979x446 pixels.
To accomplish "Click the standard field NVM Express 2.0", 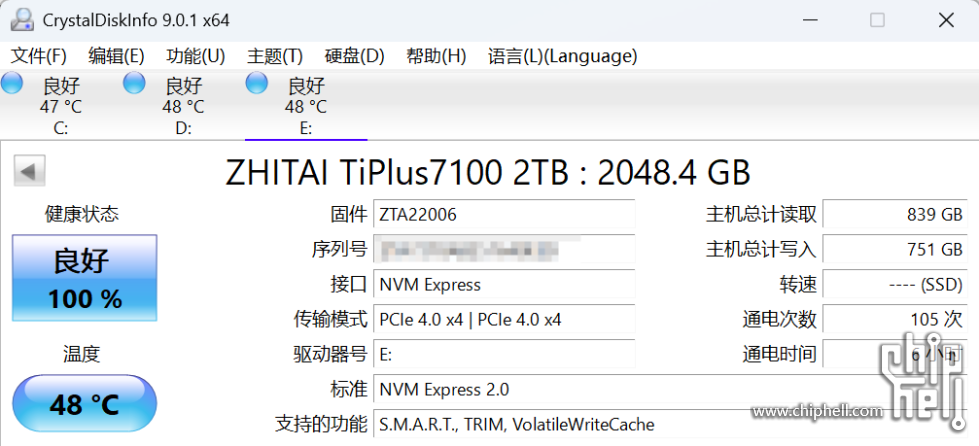I will coord(670,390).
